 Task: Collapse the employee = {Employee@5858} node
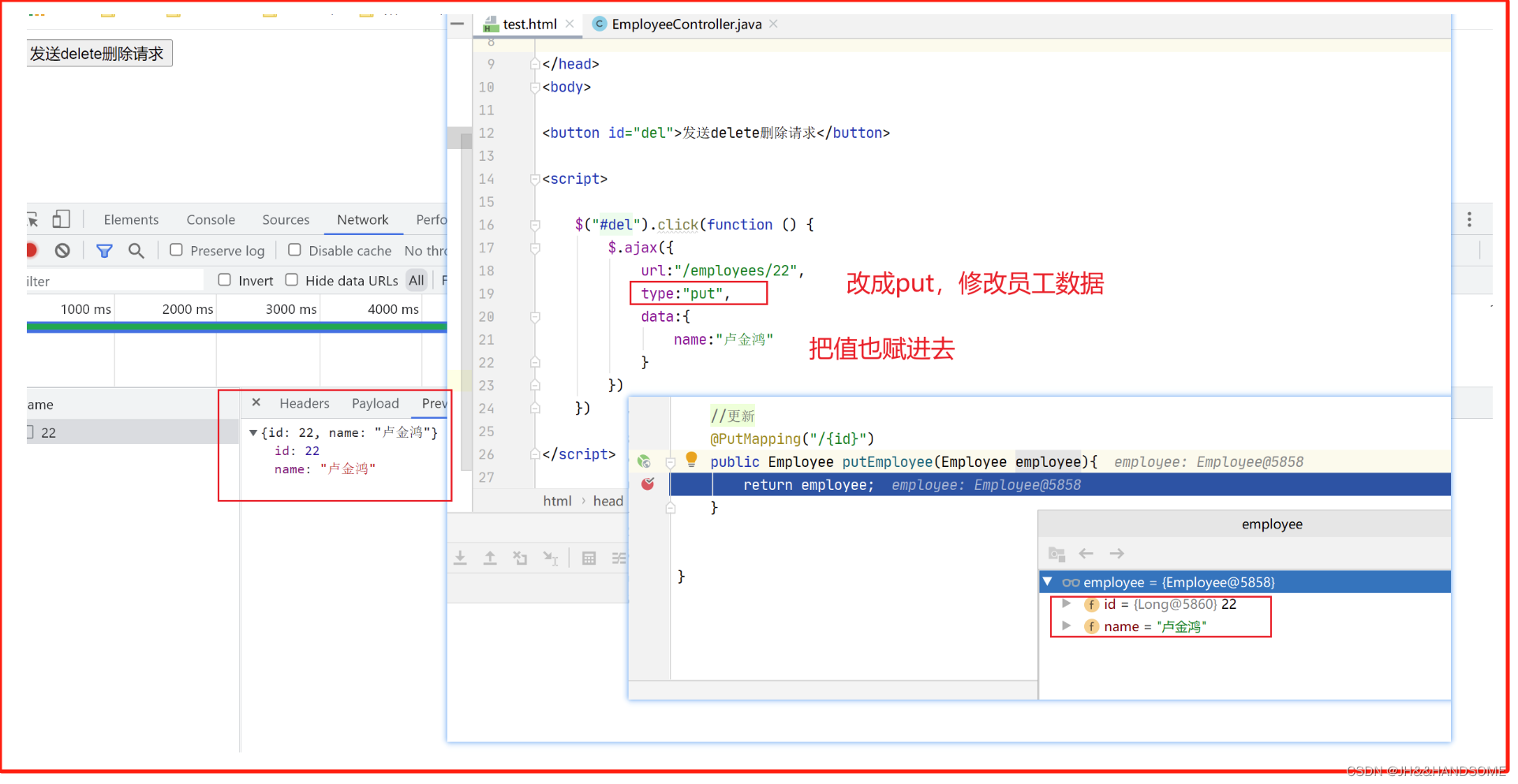1048,582
